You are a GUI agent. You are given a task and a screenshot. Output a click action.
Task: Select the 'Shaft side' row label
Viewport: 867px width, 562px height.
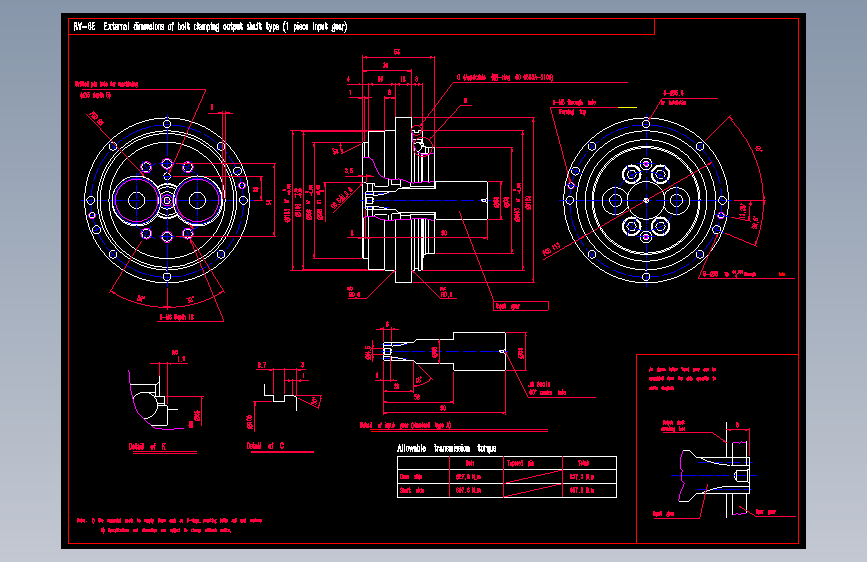pyautogui.click(x=412, y=490)
